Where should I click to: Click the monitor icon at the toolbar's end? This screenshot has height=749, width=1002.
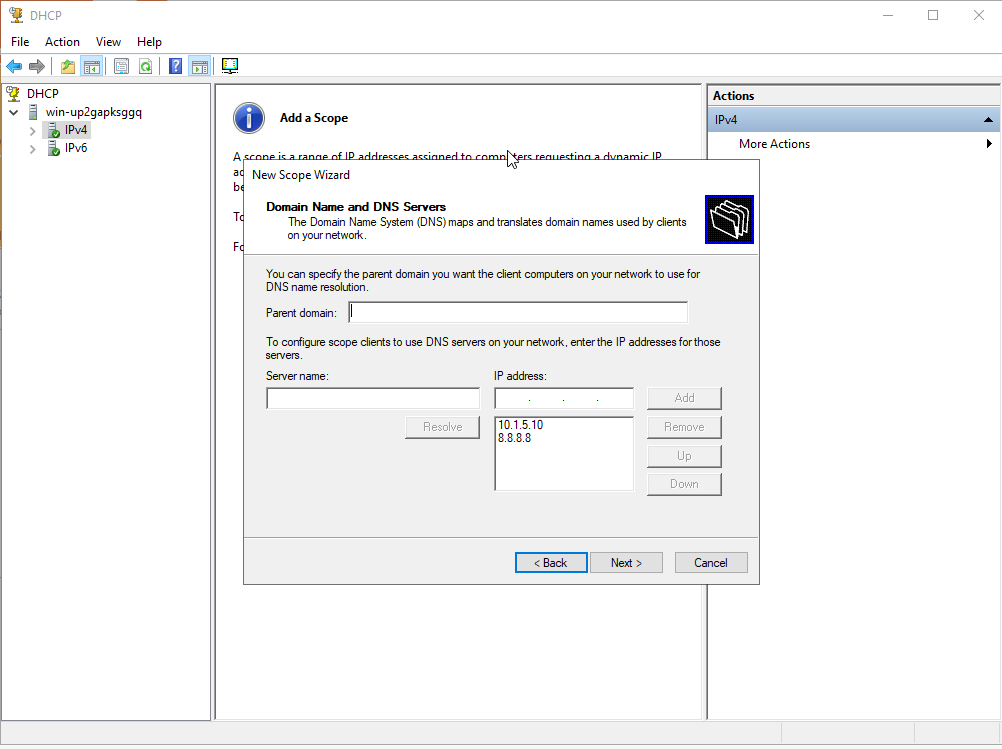[x=230, y=67]
